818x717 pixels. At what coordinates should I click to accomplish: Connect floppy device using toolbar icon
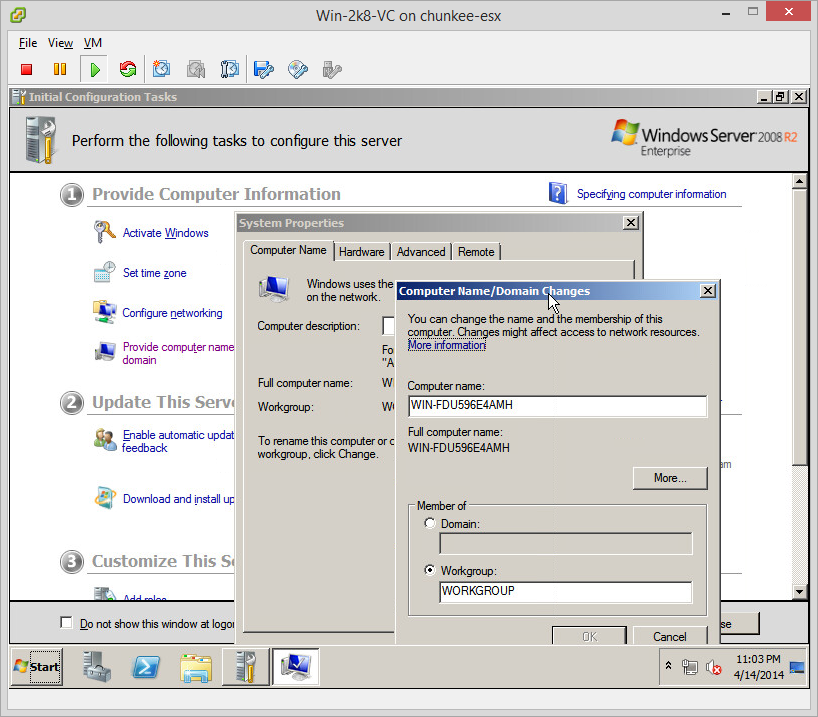coord(264,69)
